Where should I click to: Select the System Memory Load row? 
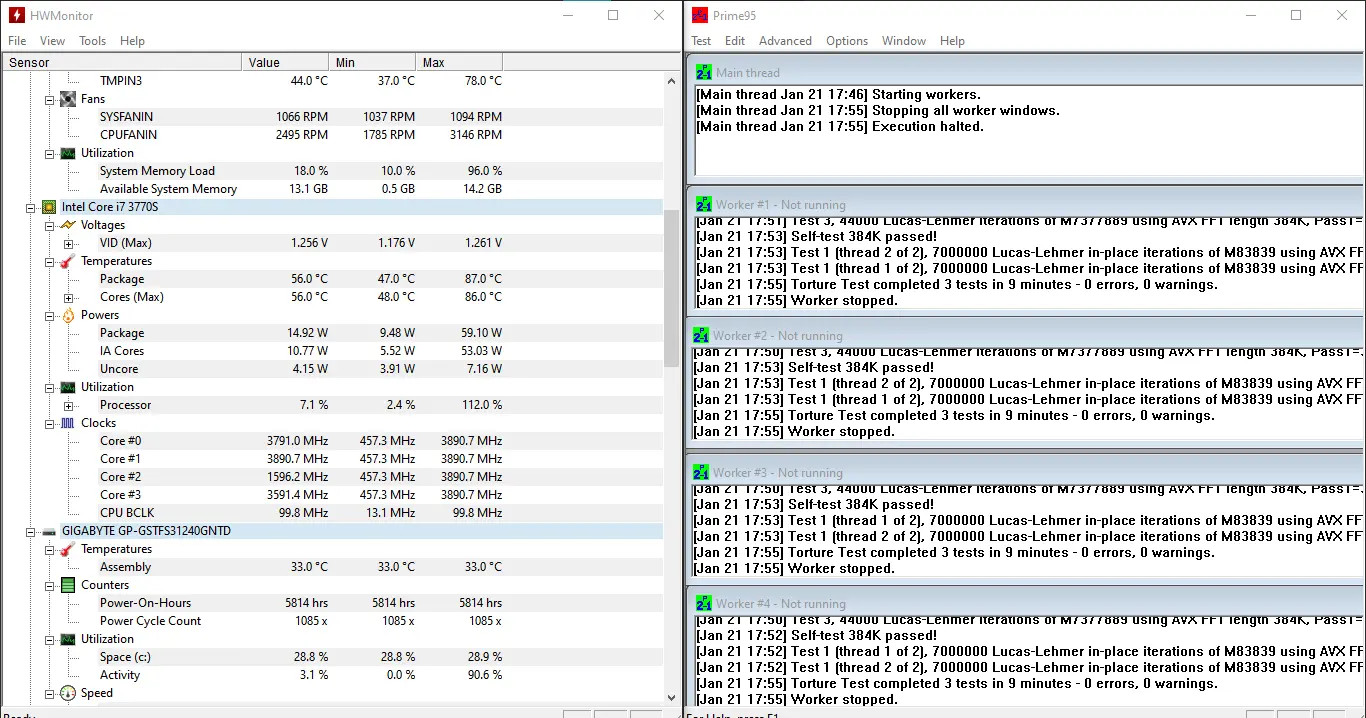[x=331, y=171]
